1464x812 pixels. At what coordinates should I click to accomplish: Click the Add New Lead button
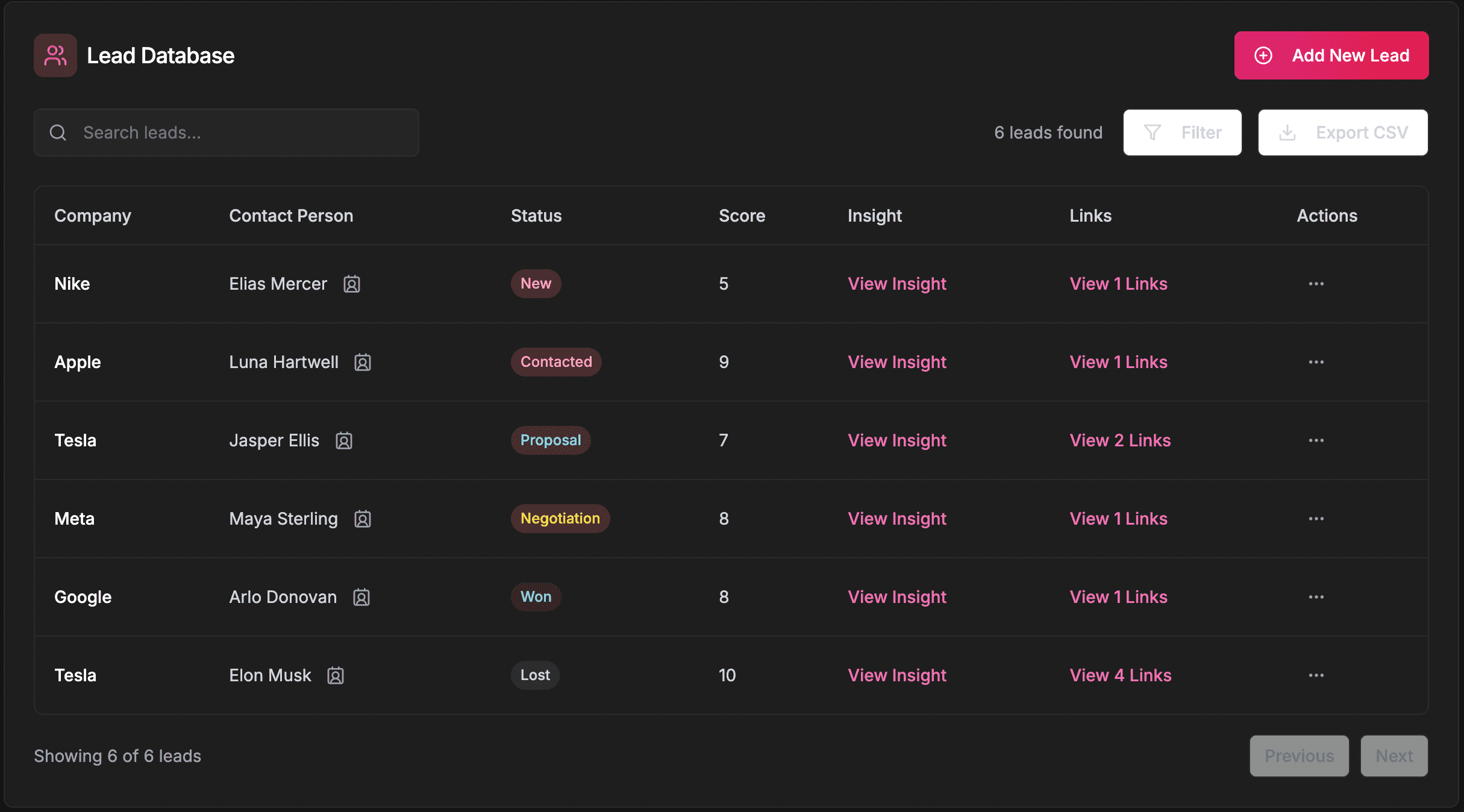tap(1331, 55)
